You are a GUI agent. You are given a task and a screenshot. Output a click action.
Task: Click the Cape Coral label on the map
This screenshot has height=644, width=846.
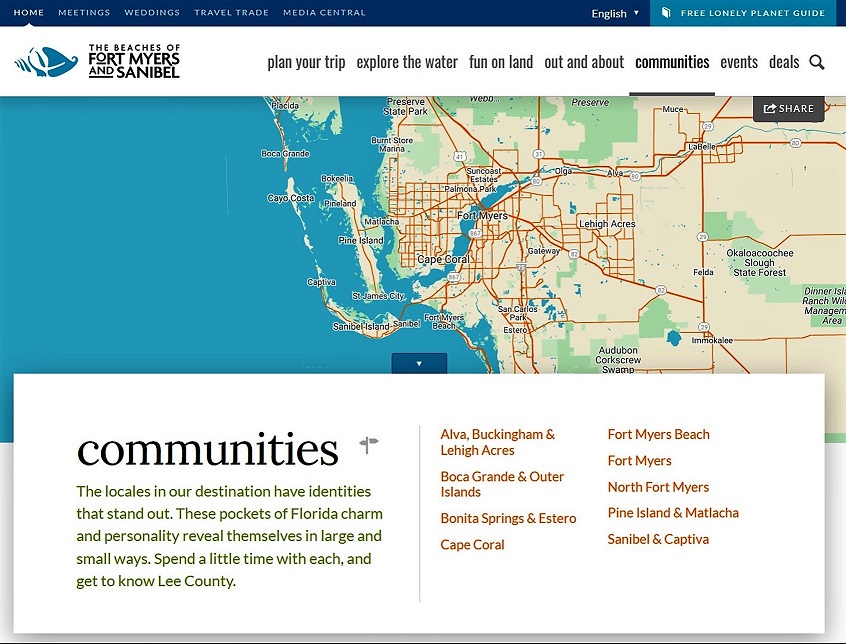click(x=443, y=259)
